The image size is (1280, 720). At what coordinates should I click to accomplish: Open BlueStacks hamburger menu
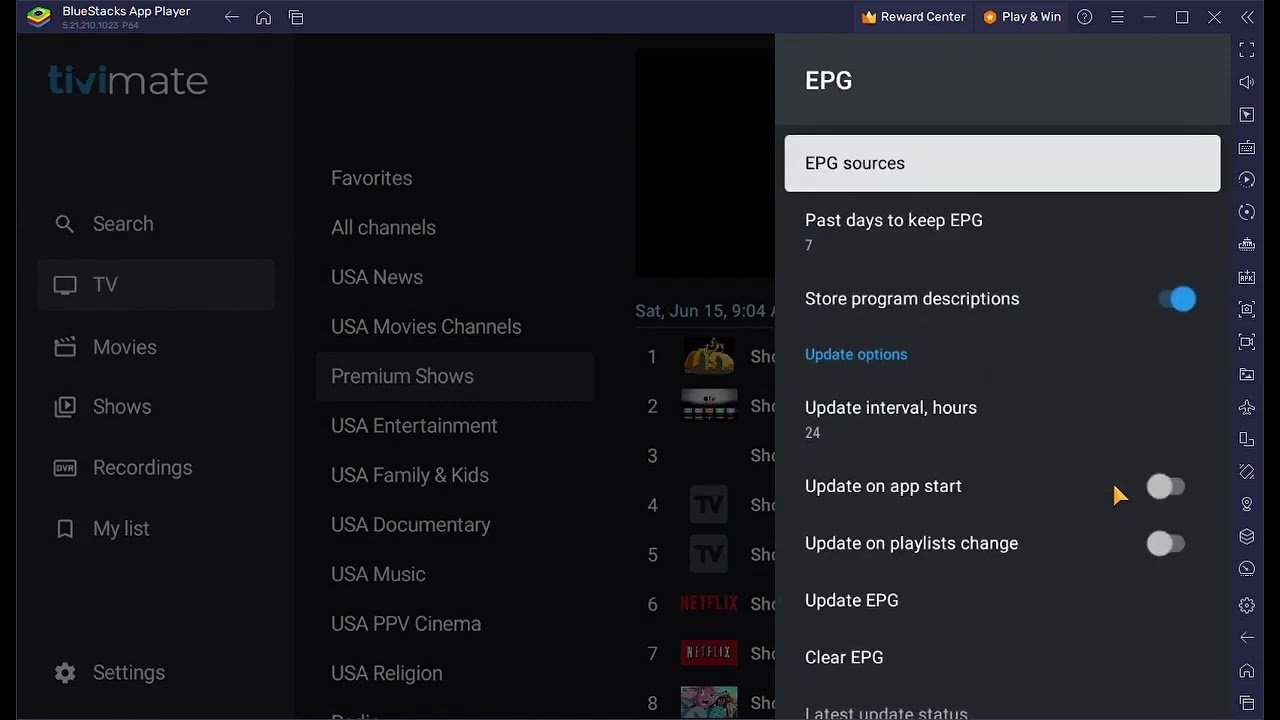coord(1117,17)
